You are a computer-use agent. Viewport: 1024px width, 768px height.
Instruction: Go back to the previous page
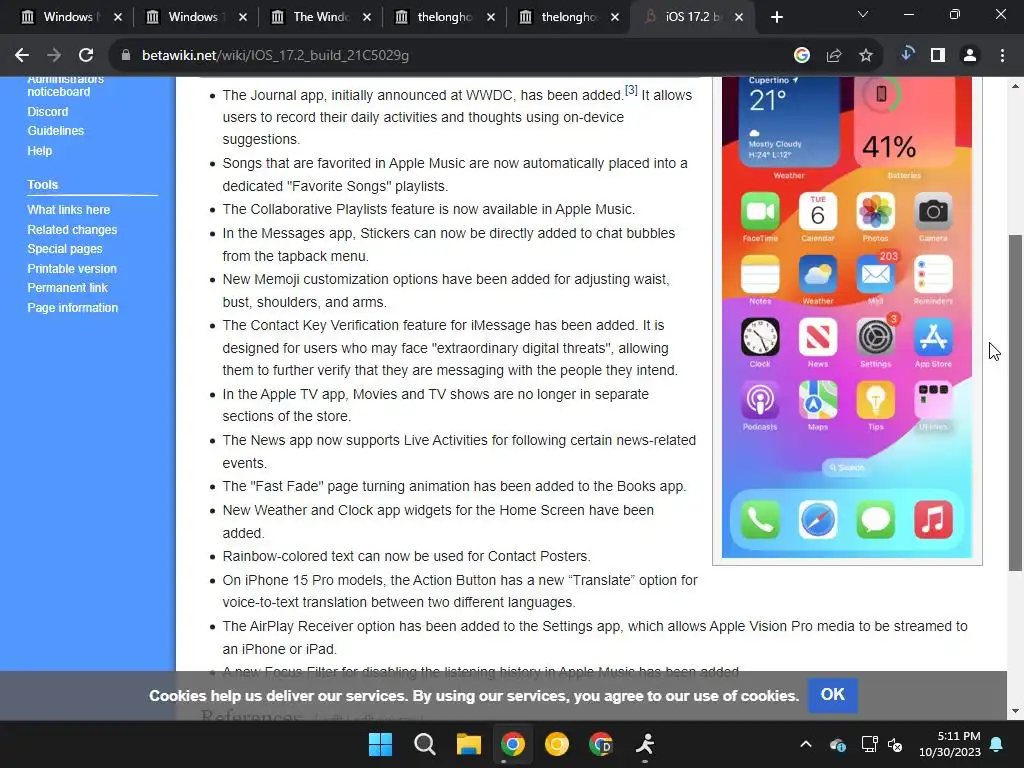coord(22,56)
